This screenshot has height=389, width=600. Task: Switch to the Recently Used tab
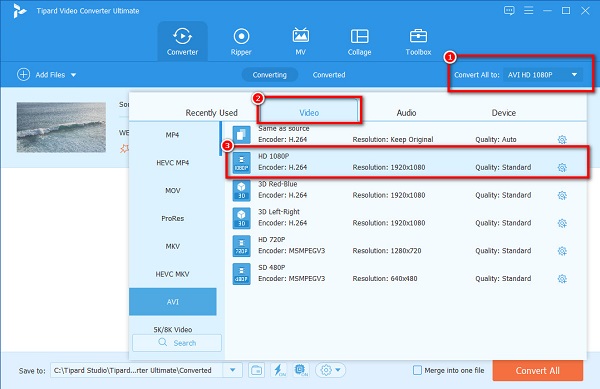click(212, 113)
